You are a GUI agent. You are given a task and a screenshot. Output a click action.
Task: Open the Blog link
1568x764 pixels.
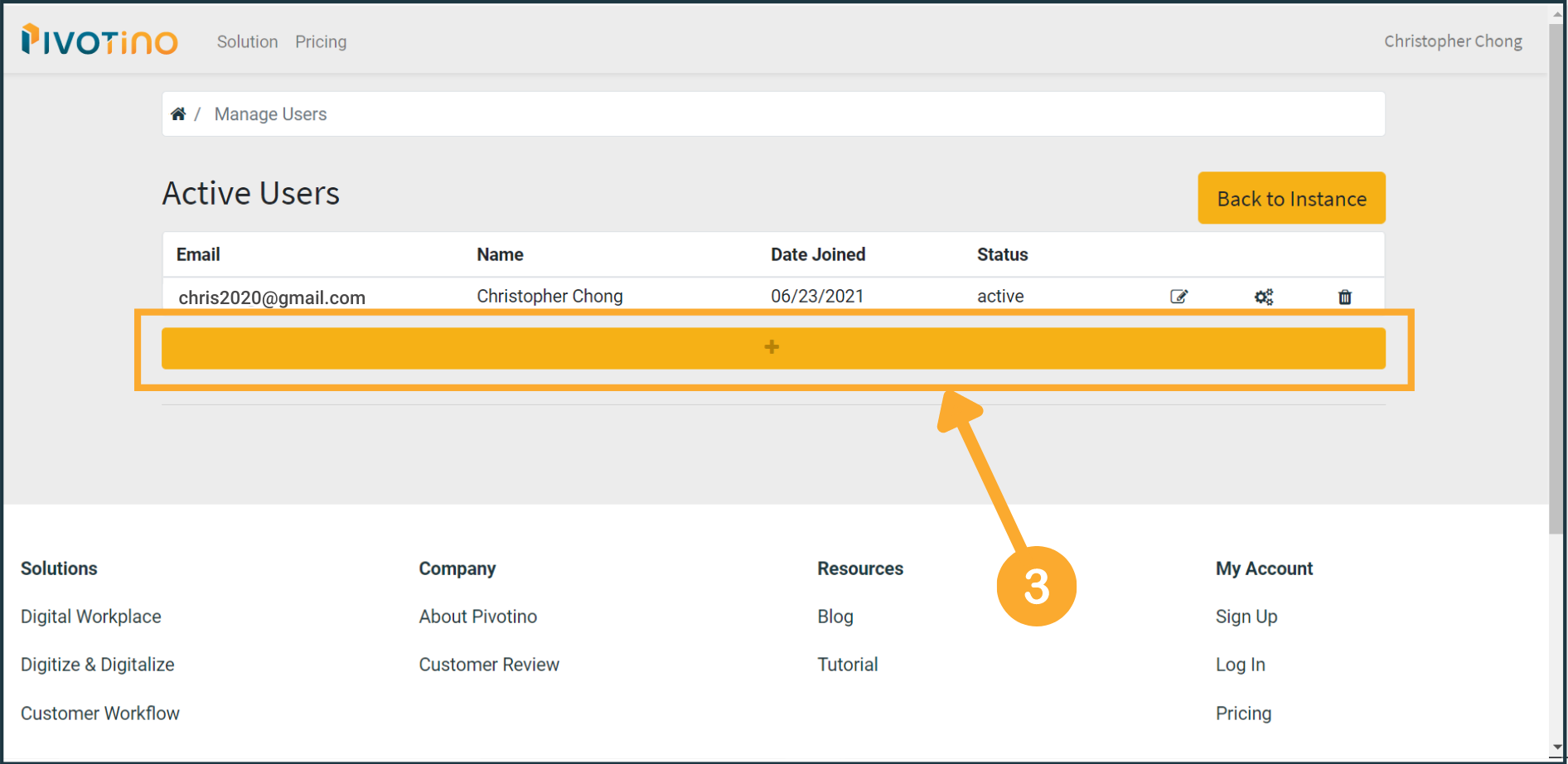(835, 617)
